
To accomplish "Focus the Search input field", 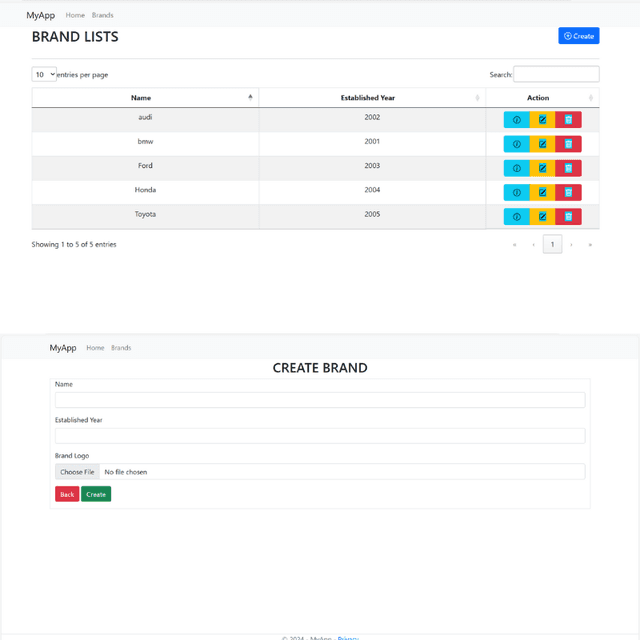I will coord(556,75).
